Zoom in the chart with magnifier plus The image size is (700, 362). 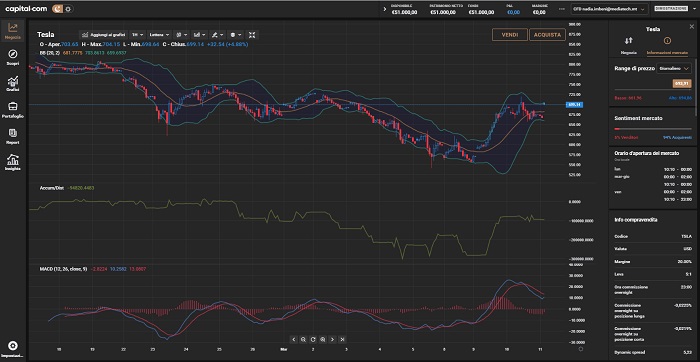click(323, 339)
